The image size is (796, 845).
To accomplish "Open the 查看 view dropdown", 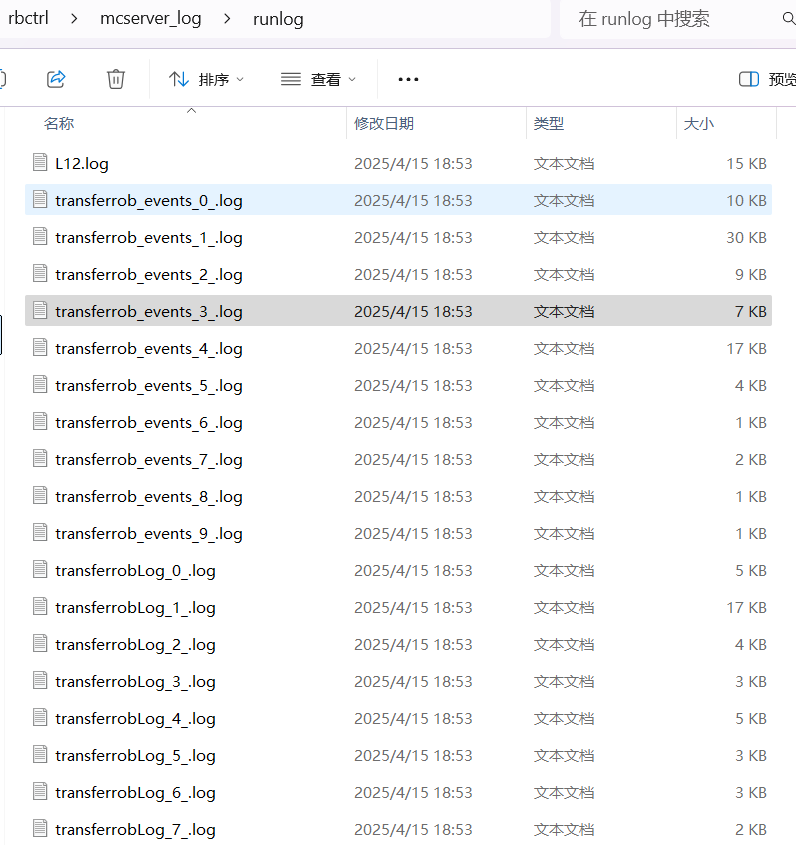I will tap(319, 79).
